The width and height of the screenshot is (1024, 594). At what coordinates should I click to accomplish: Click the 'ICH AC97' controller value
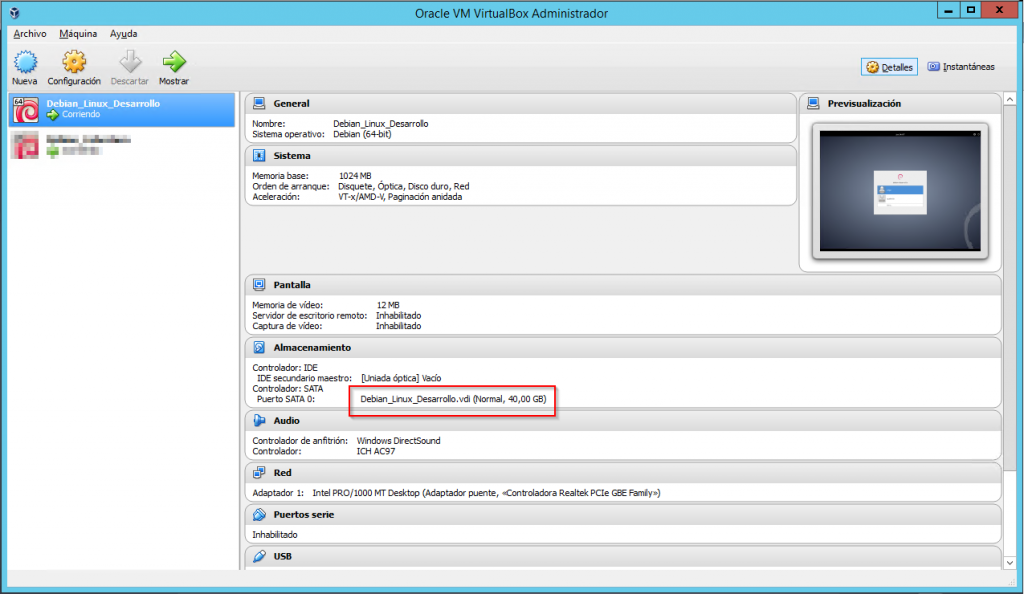pos(376,451)
